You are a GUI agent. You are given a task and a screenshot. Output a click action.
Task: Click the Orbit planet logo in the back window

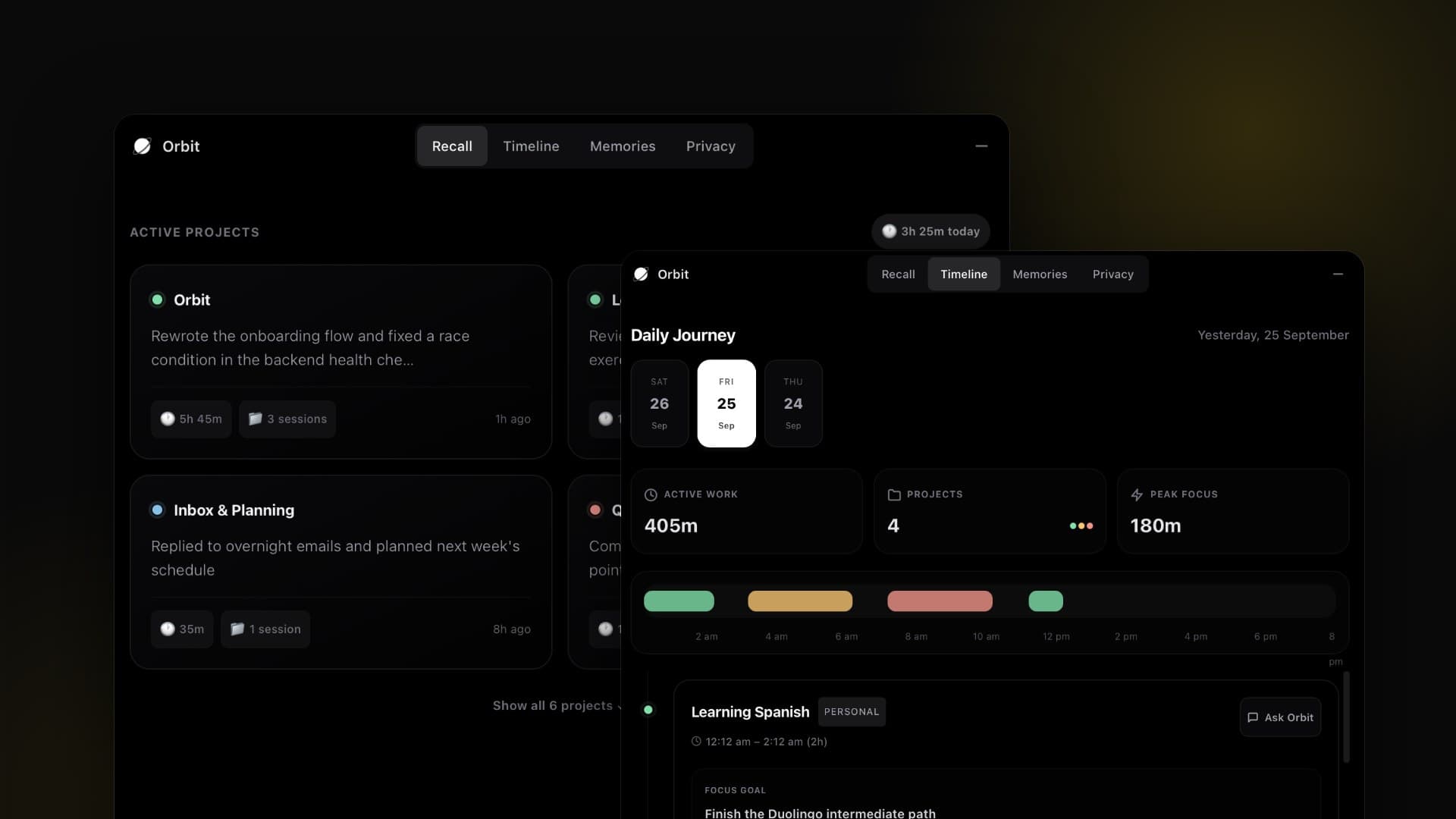pyautogui.click(x=142, y=146)
